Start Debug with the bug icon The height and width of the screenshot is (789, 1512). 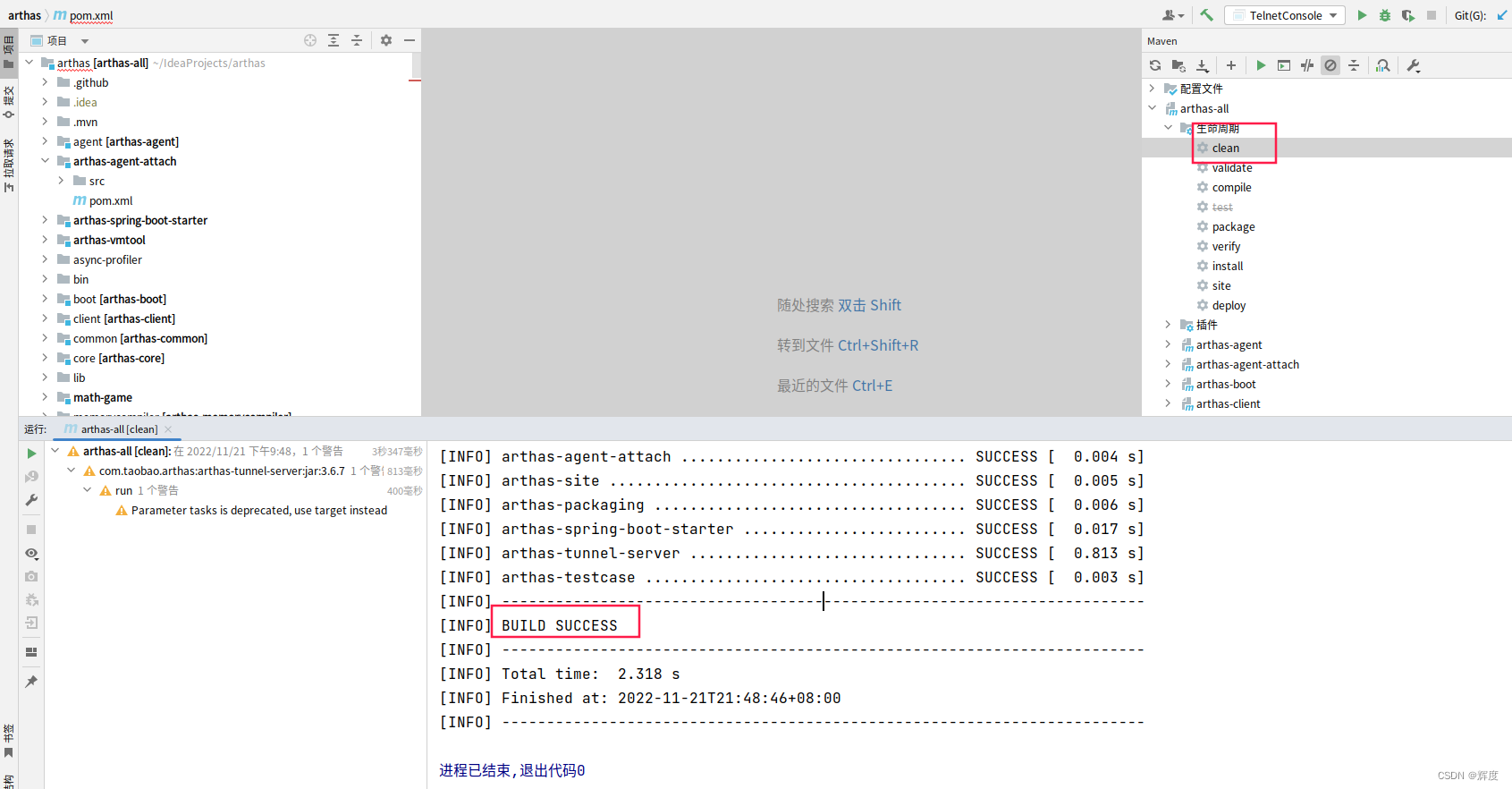point(1385,15)
